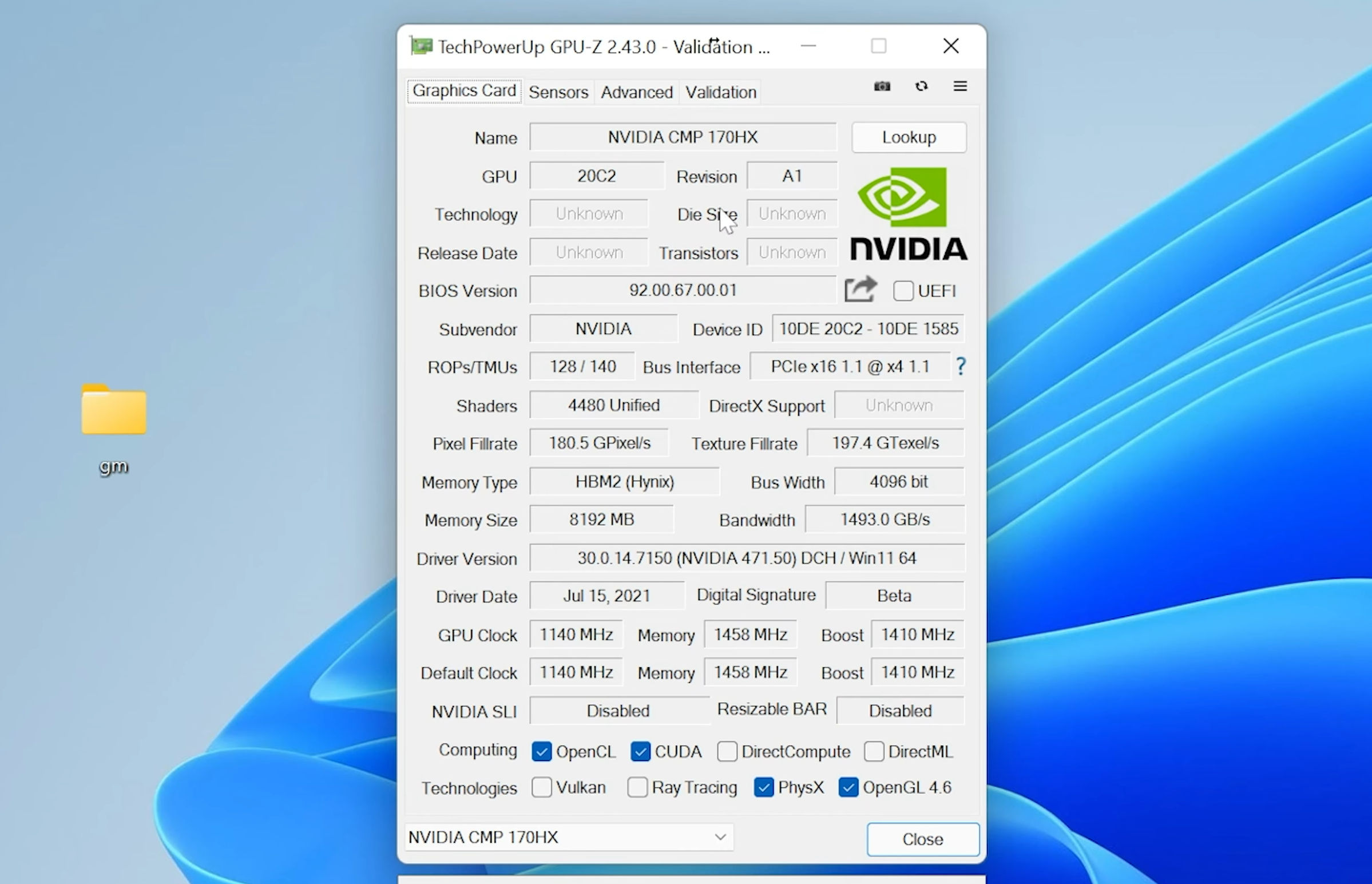
Task: Click the BIOS export share icon
Action: pyautogui.click(x=859, y=290)
